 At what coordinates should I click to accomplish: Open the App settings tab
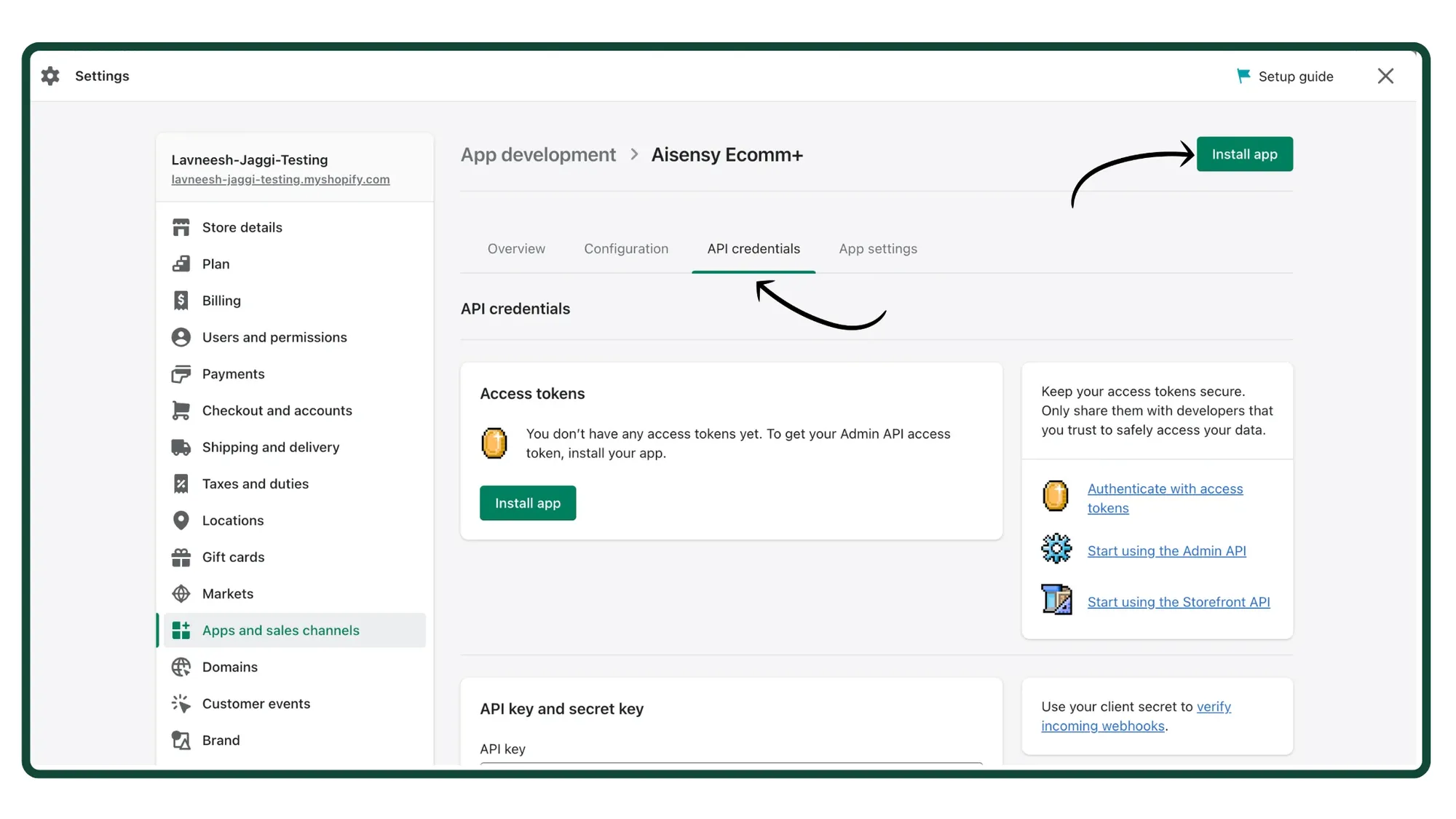[877, 248]
